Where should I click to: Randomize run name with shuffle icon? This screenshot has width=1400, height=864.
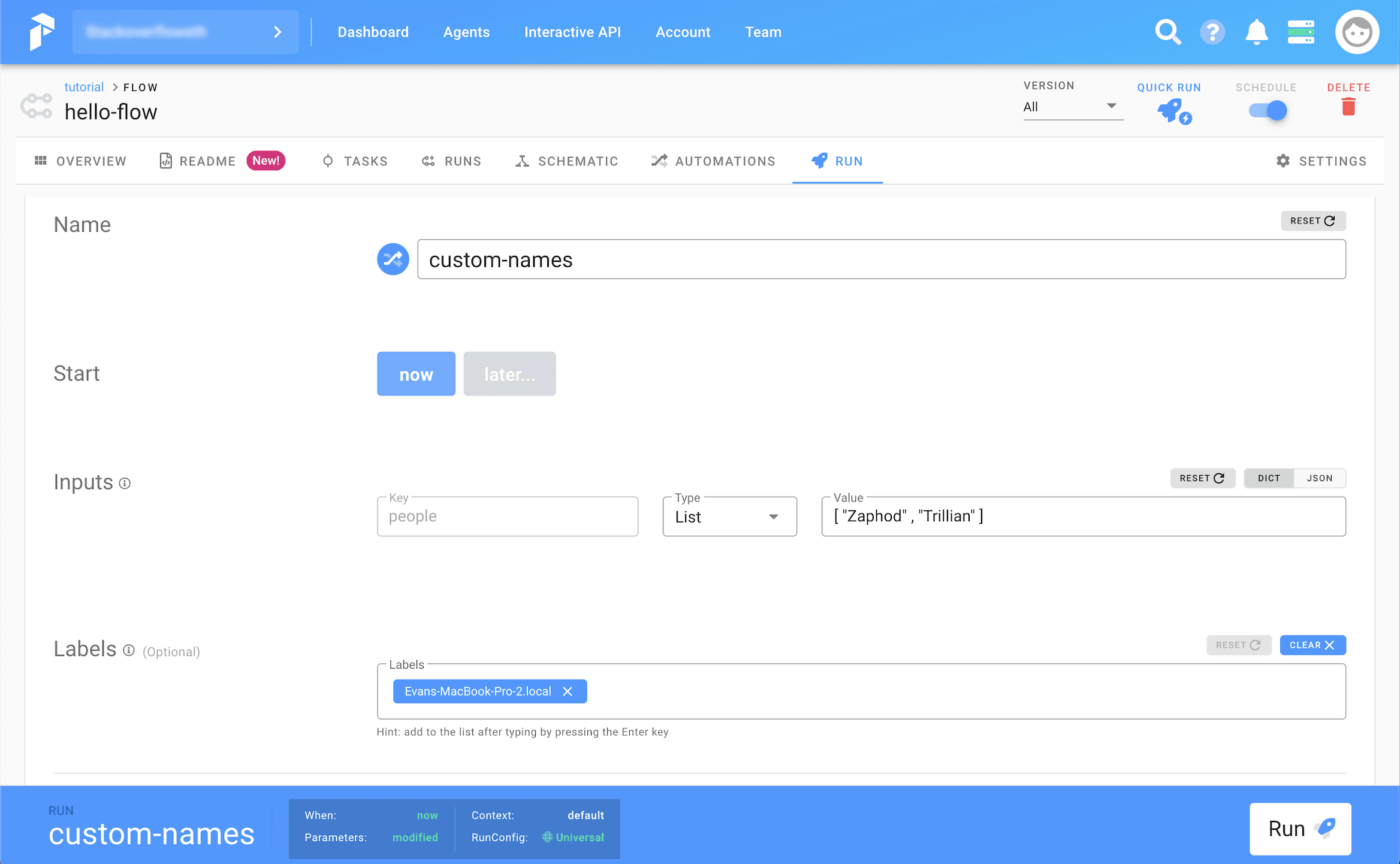393,259
